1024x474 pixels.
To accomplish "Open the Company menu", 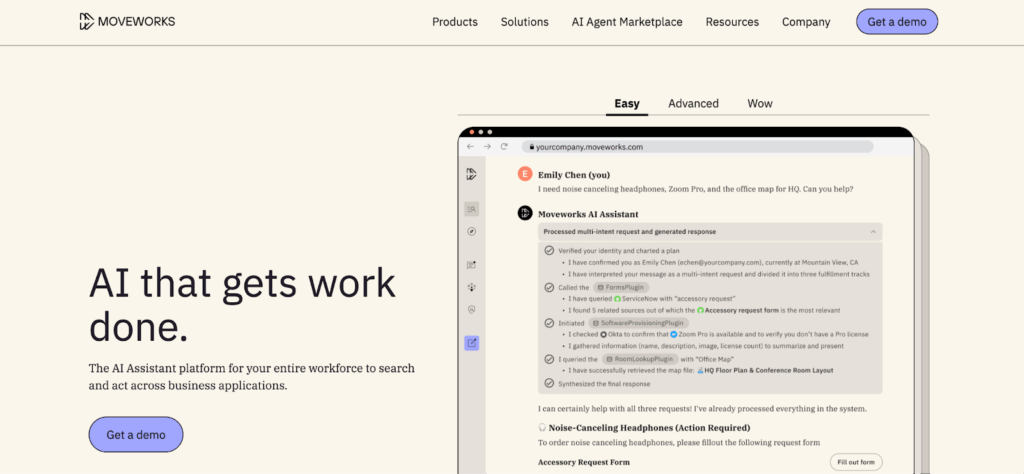I will click(806, 22).
